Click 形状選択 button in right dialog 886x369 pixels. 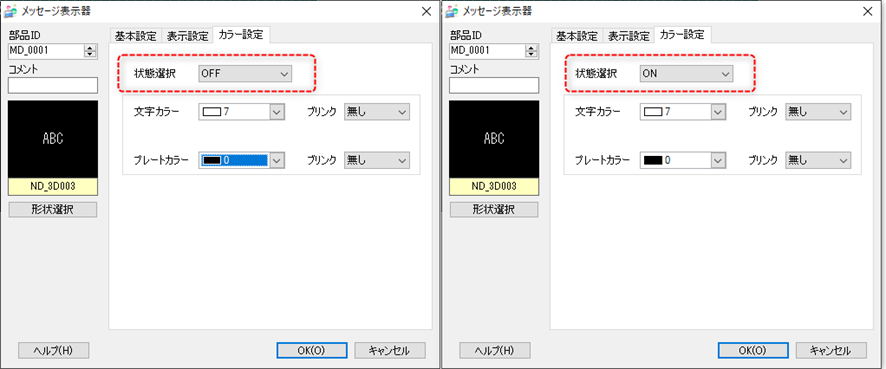pos(494,210)
